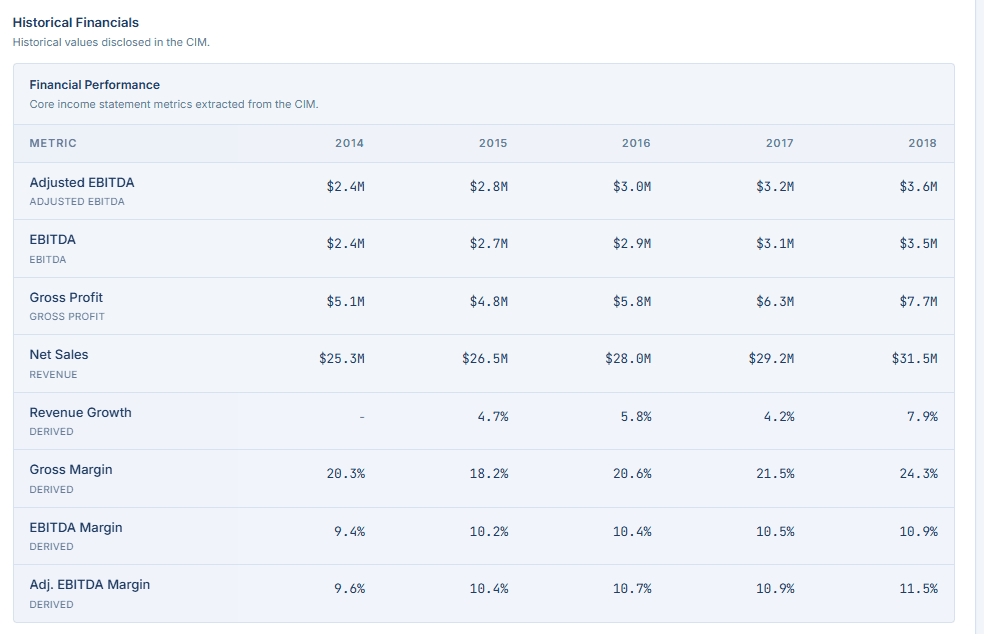Click Gross Margin 2018 value 24.3%
The image size is (984, 634).
coord(918,473)
